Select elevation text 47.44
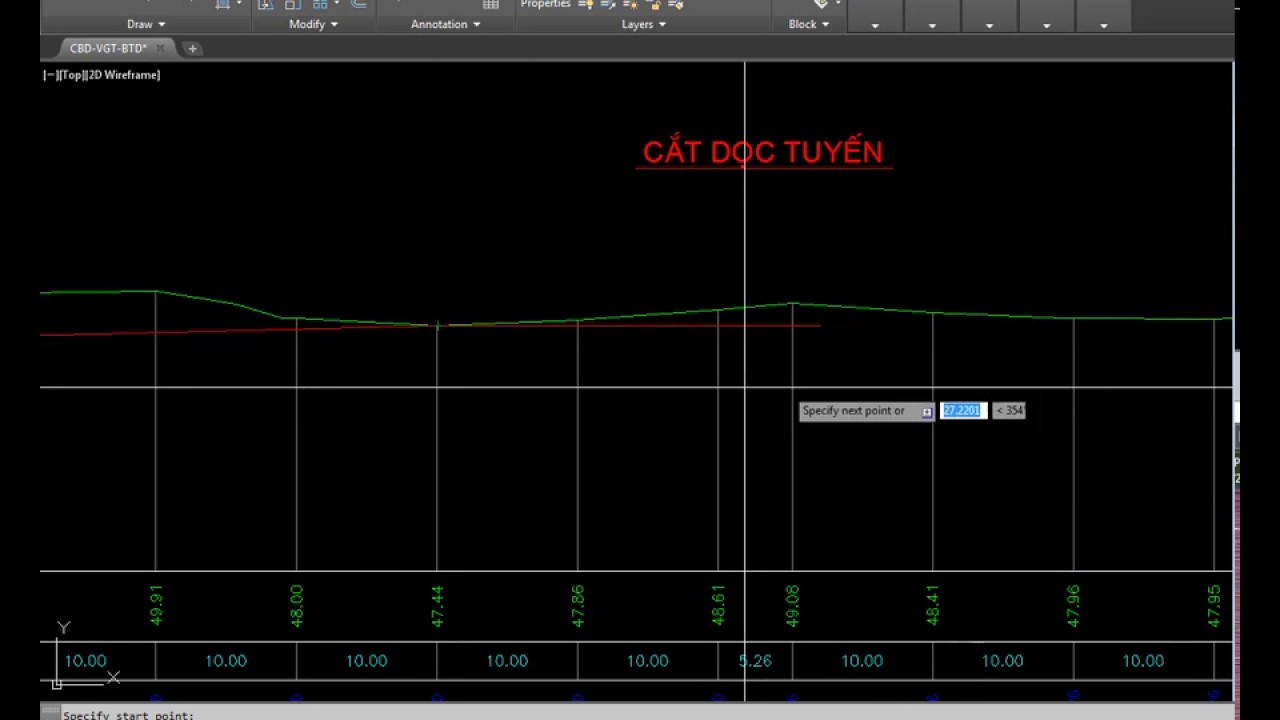The image size is (1280, 720). (437, 606)
